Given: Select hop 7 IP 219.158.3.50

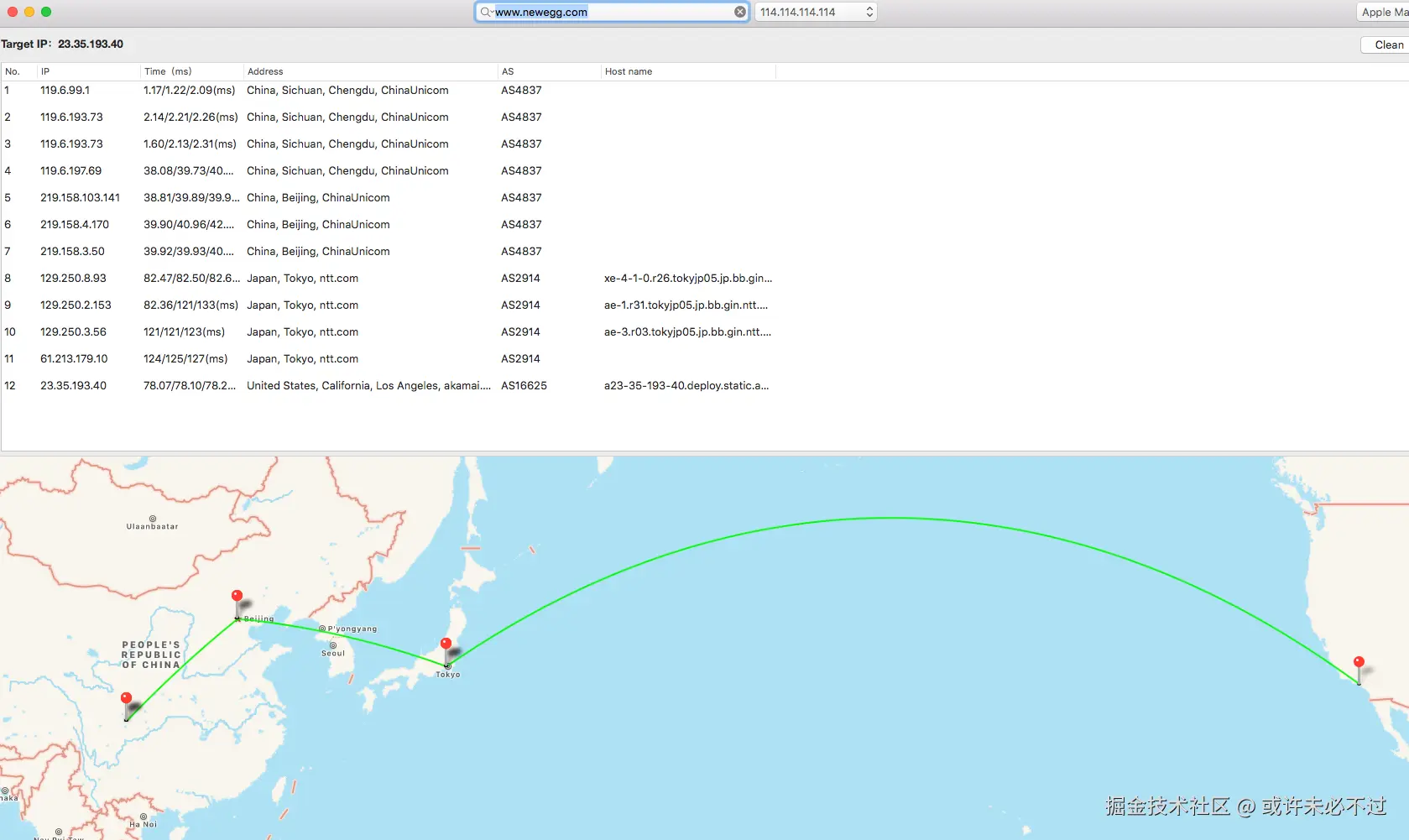Looking at the screenshot, I should (72, 251).
